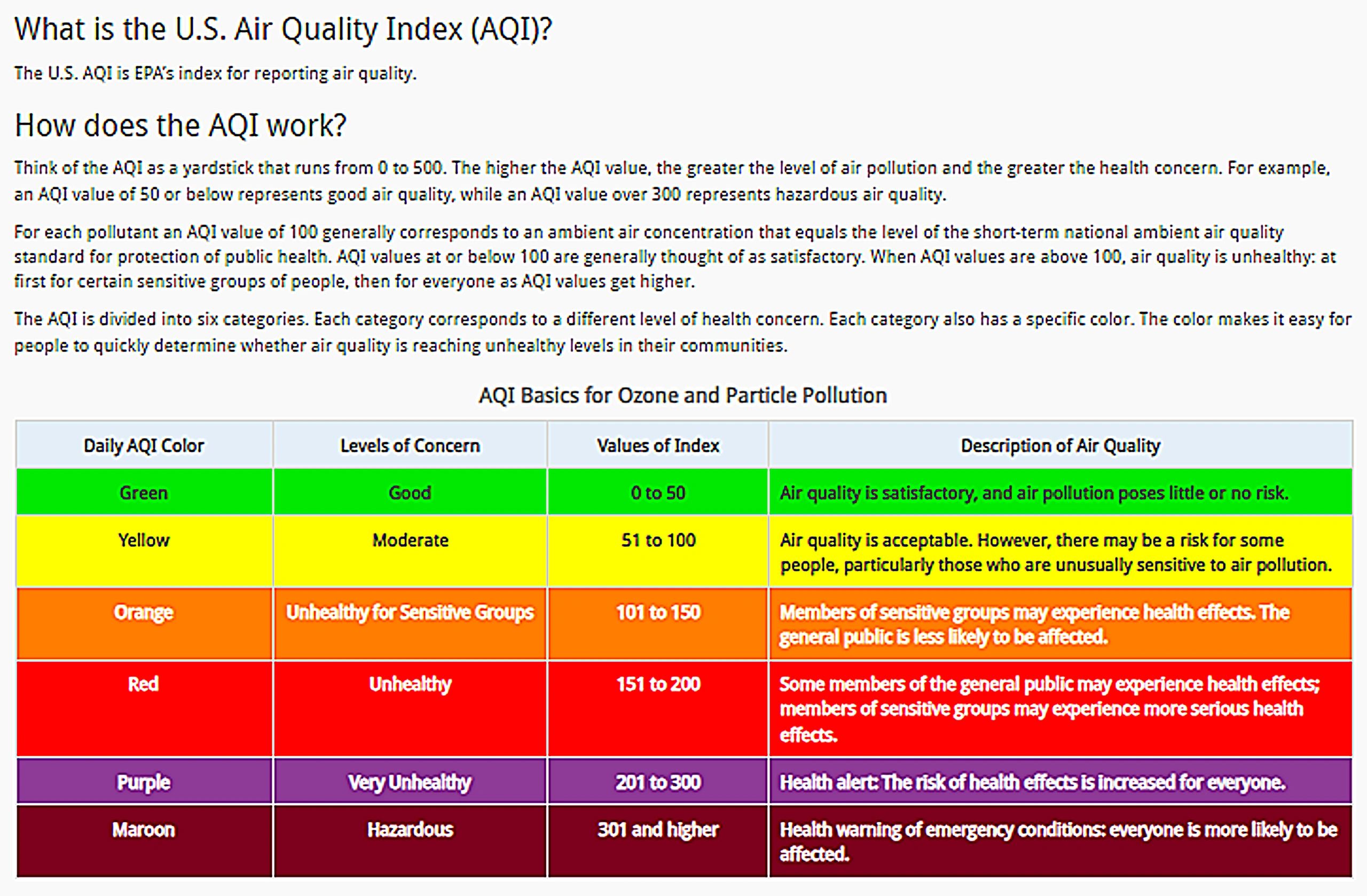The width and height of the screenshot is (1367, 896).
Task: Click the 'What is the U.S. Air Quality Index' title
Action: click(x=282, y=29)
